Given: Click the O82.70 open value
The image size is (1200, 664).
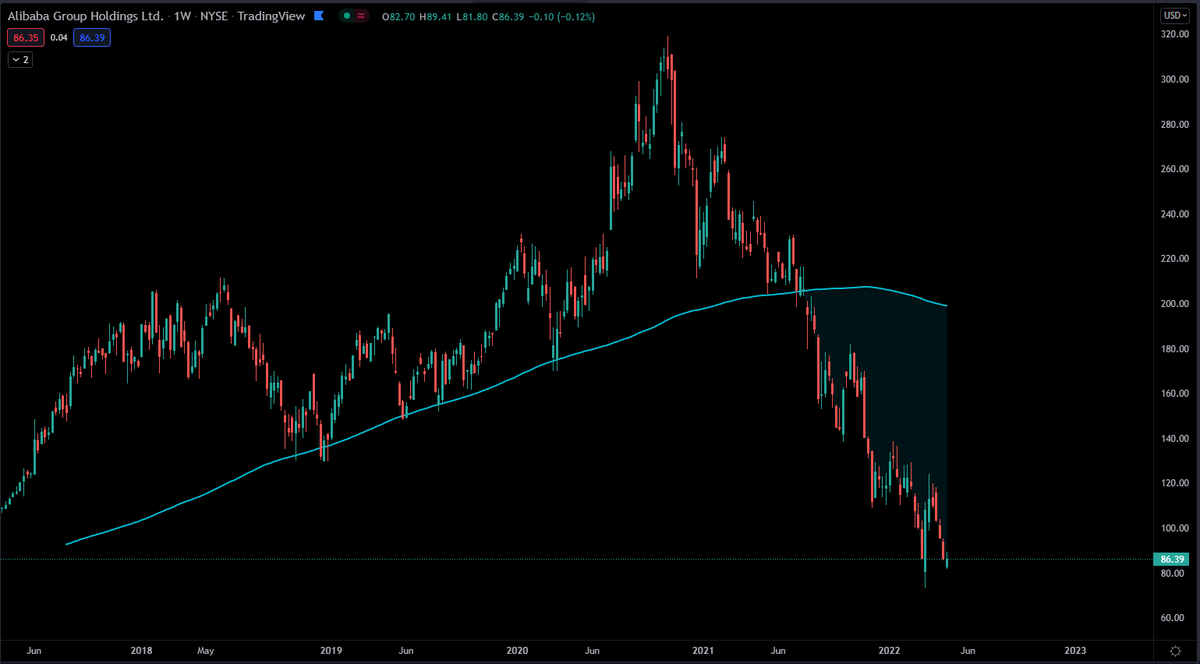Looking at the screenshot, I should (x=399, y=16).
